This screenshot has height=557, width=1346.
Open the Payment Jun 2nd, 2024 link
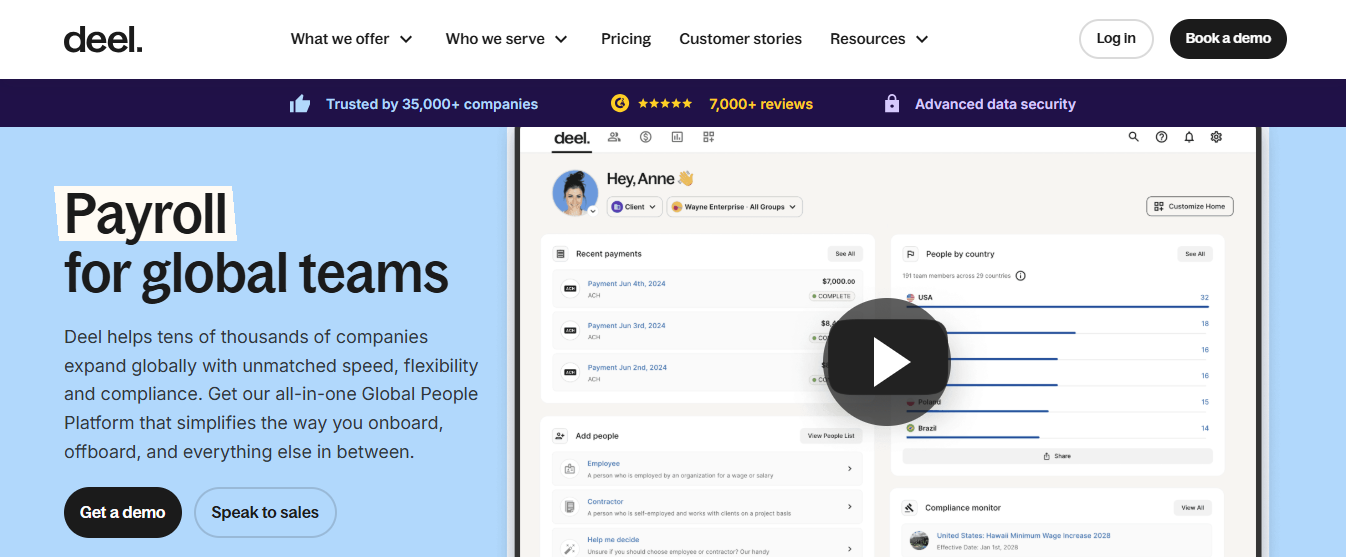point(626,368)
